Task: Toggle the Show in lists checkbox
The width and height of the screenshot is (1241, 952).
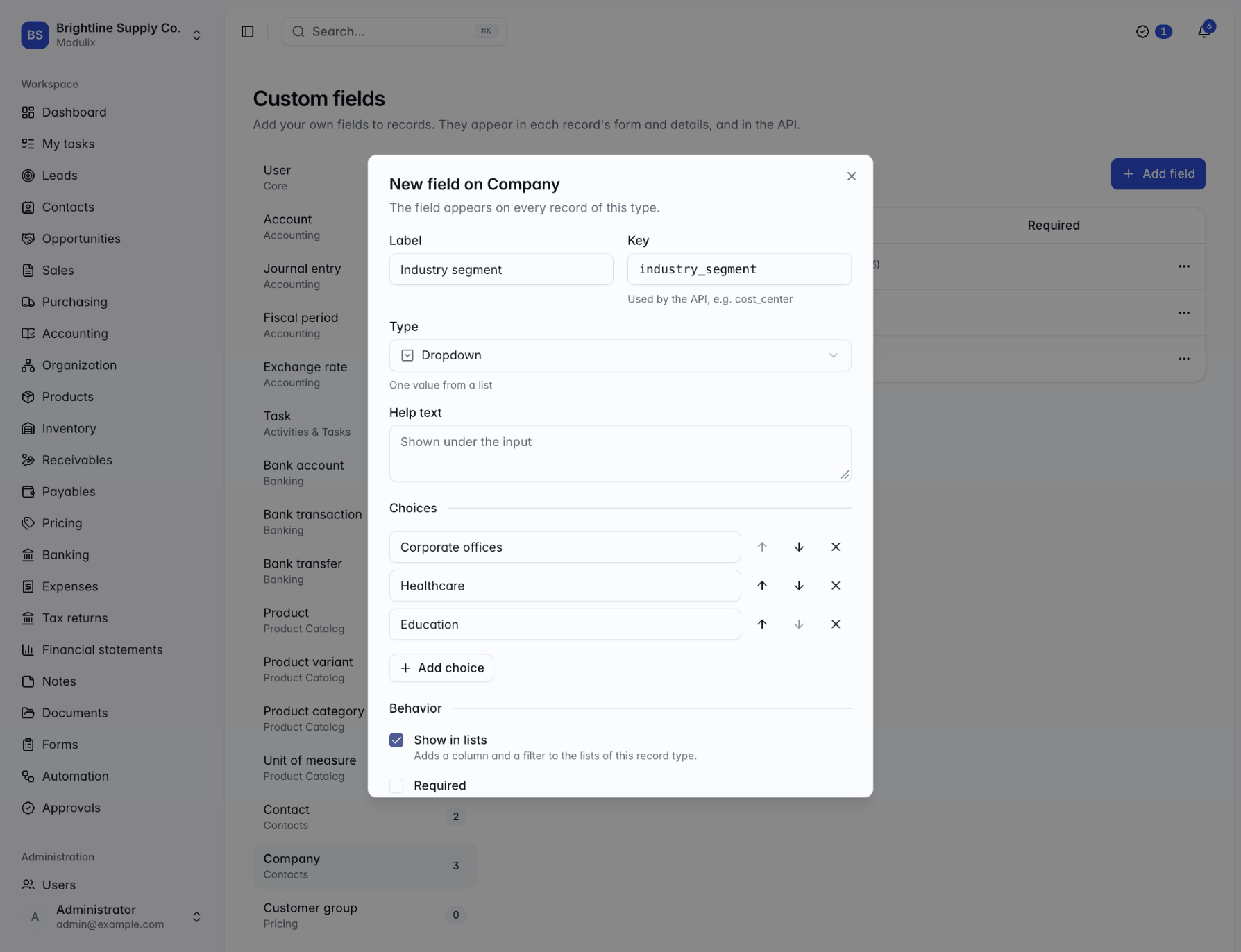Action: [x=396, y=740]
